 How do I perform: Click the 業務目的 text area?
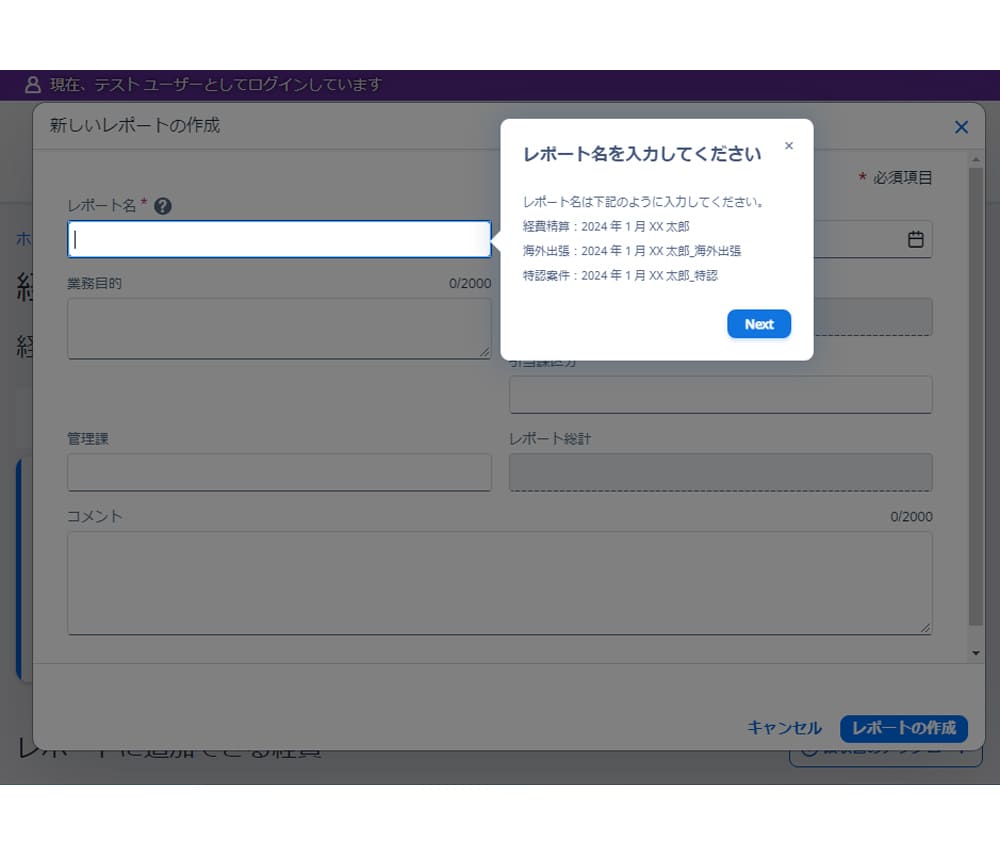[x=279, y=326]
